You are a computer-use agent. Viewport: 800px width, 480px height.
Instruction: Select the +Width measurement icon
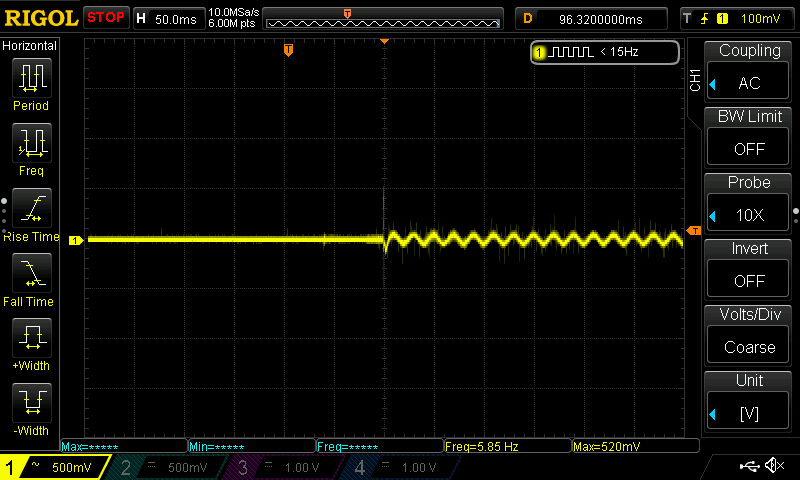(31, 338)
